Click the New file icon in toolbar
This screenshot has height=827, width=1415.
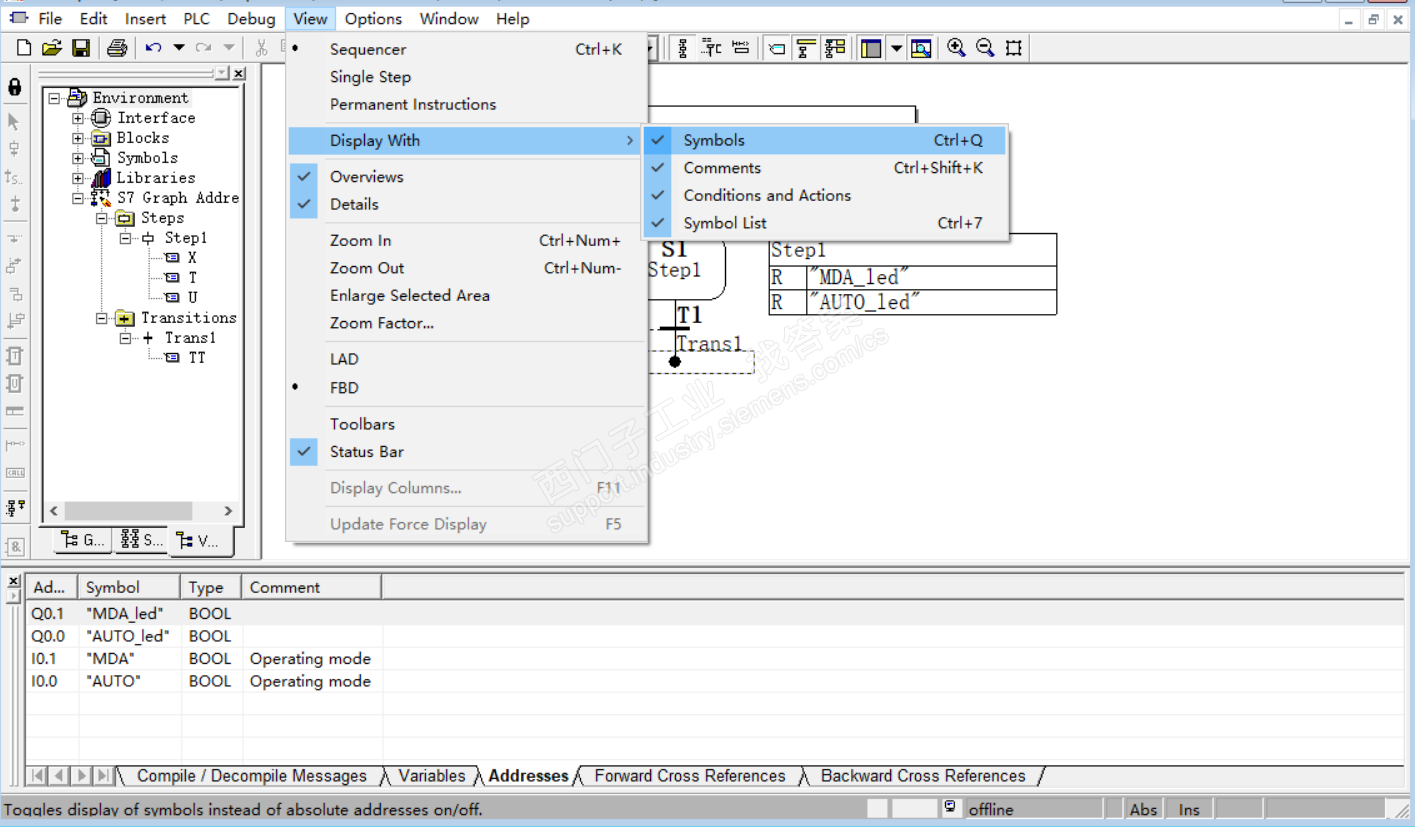(24, 48)
